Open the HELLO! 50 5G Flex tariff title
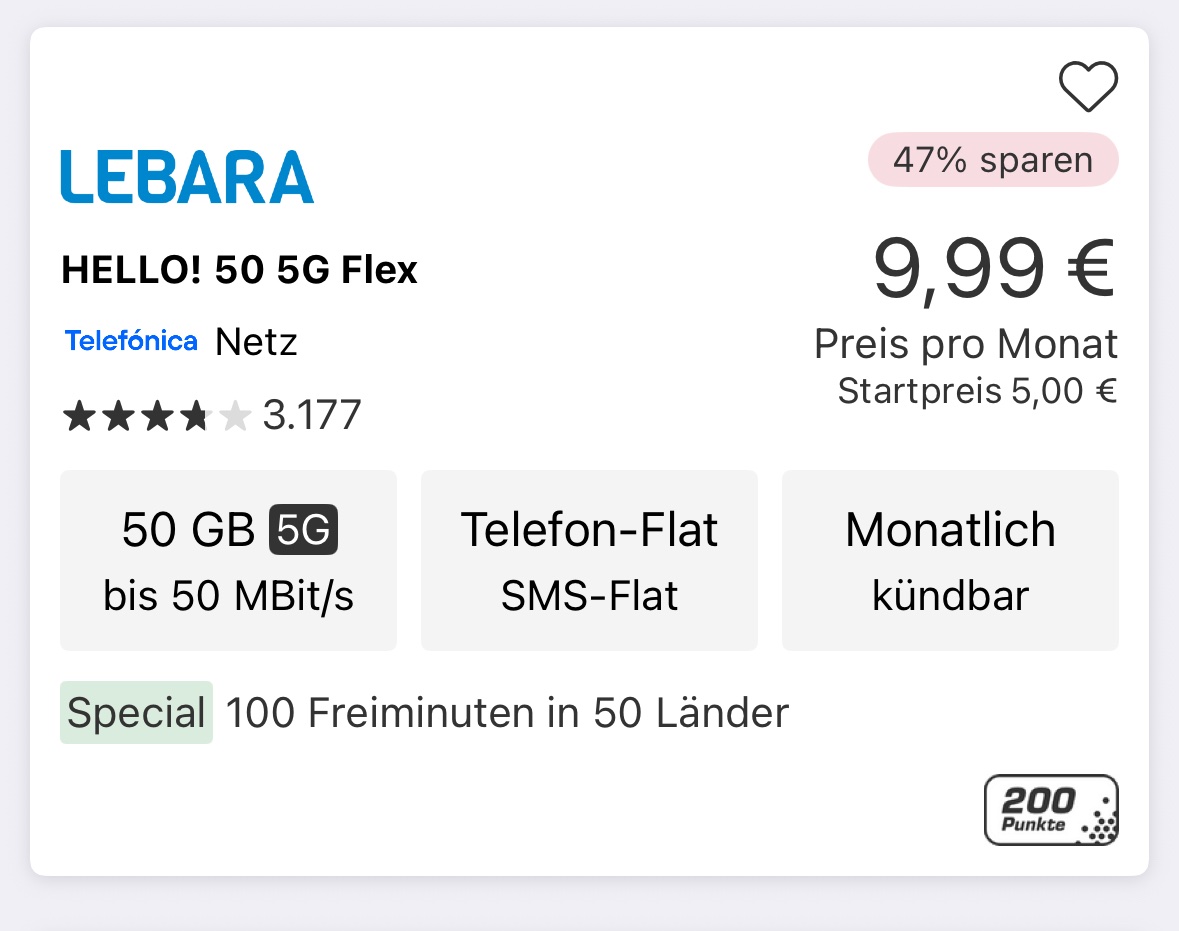Image resolution: width=1179 pixels, height=931 pixels. (239, 270)
